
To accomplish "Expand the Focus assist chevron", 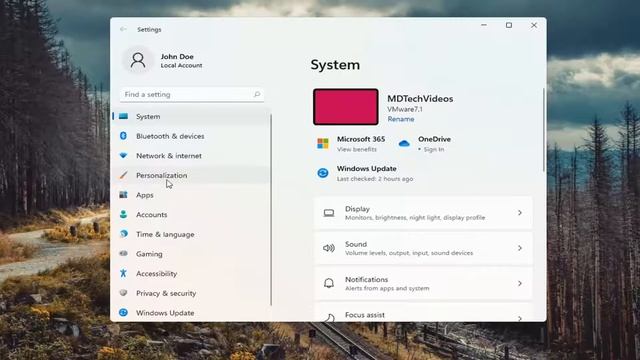I will [520, 318].
